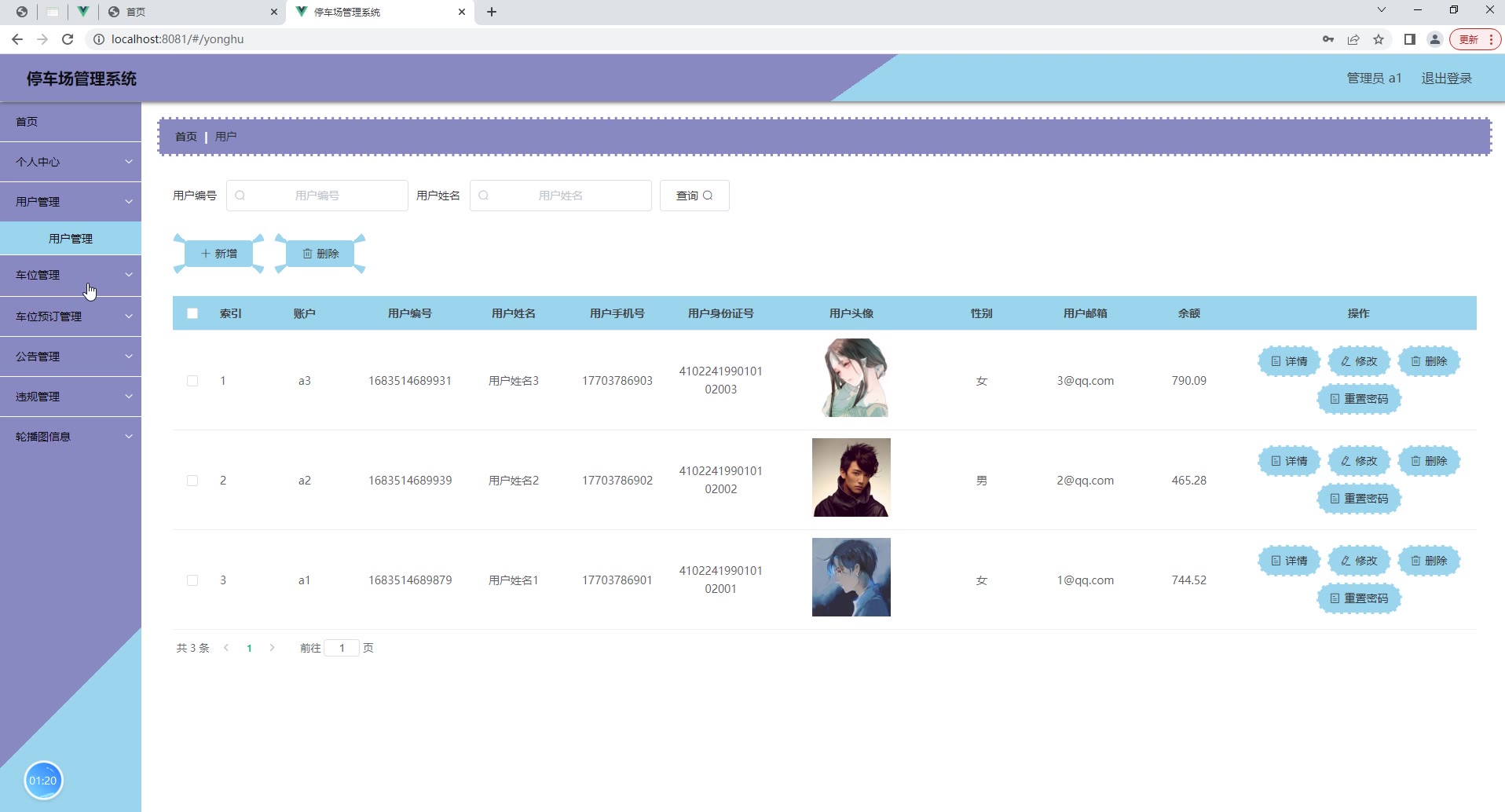Focus the 用户姓名 search field
This screenshot has height=812, width=1505.
tap(561, 196)
